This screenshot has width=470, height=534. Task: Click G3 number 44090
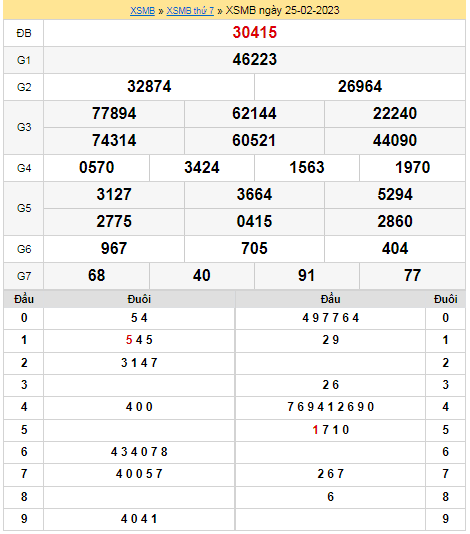pos(395,140)
